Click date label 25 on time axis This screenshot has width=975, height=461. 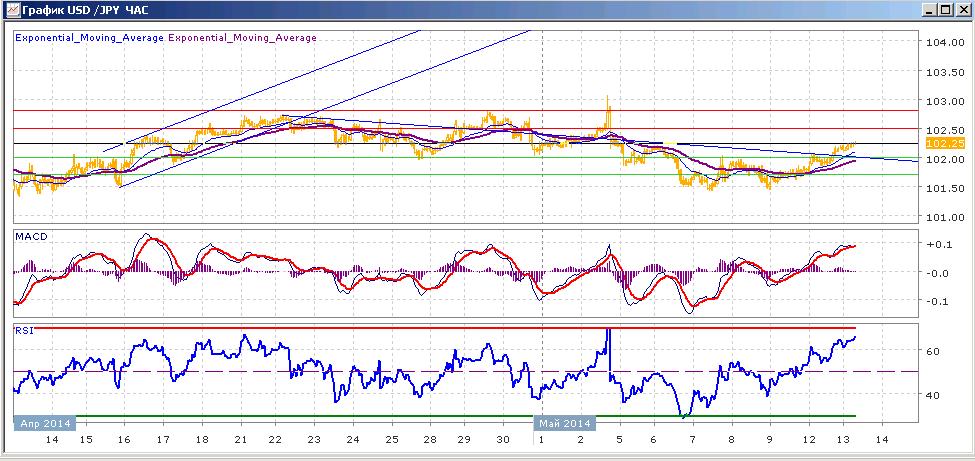point(390,440)
